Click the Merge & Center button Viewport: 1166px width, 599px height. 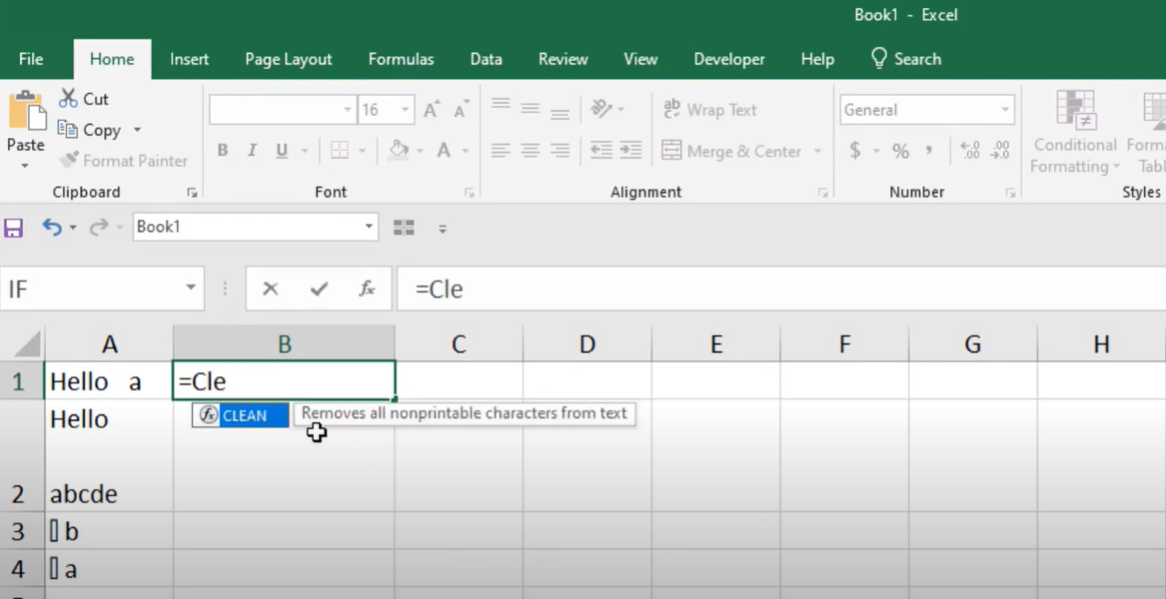732,152
